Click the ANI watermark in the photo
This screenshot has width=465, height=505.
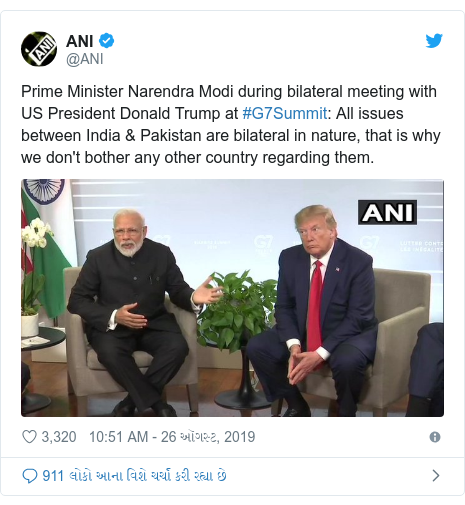click(x=387, y=212)
